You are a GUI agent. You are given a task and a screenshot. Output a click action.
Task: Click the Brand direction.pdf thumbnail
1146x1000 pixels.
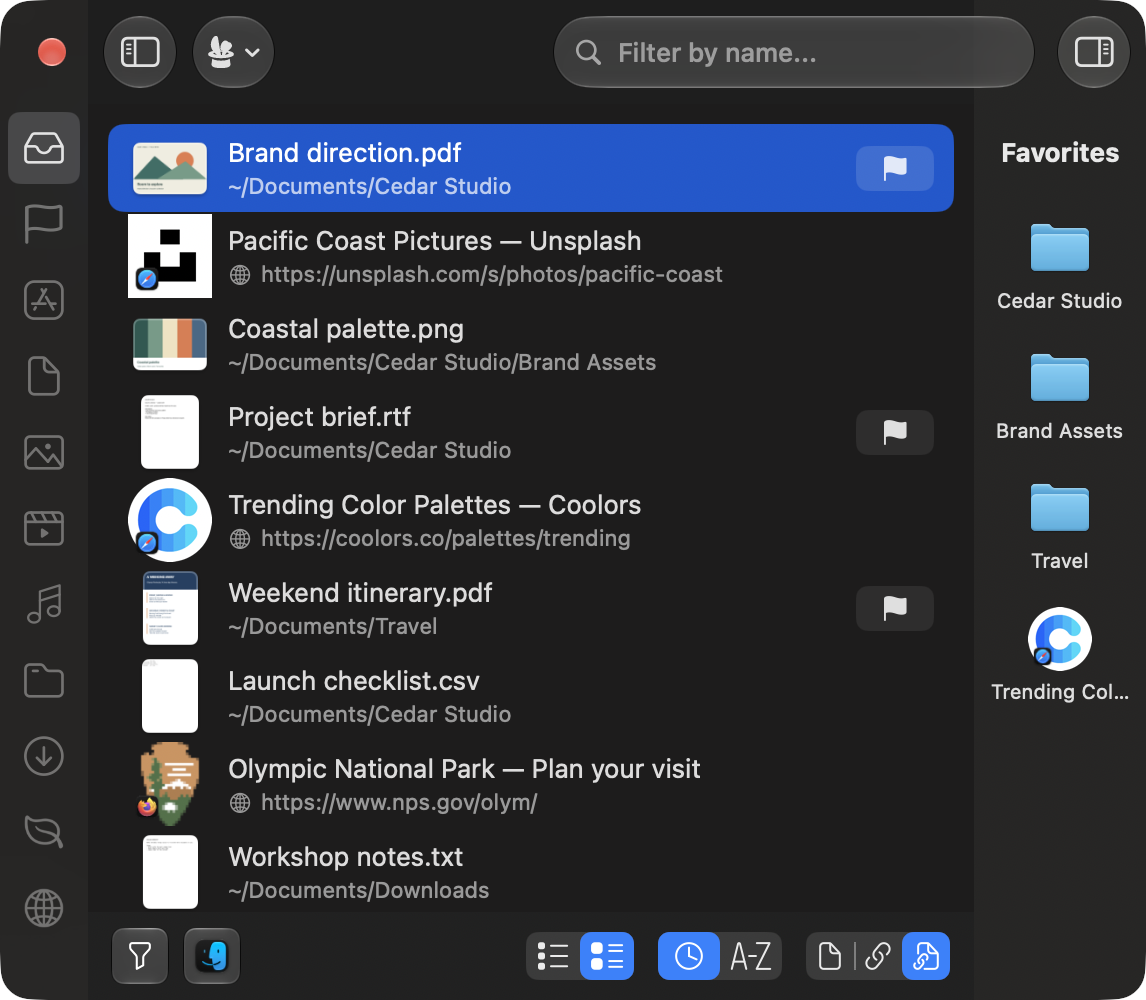coord(170,168)
